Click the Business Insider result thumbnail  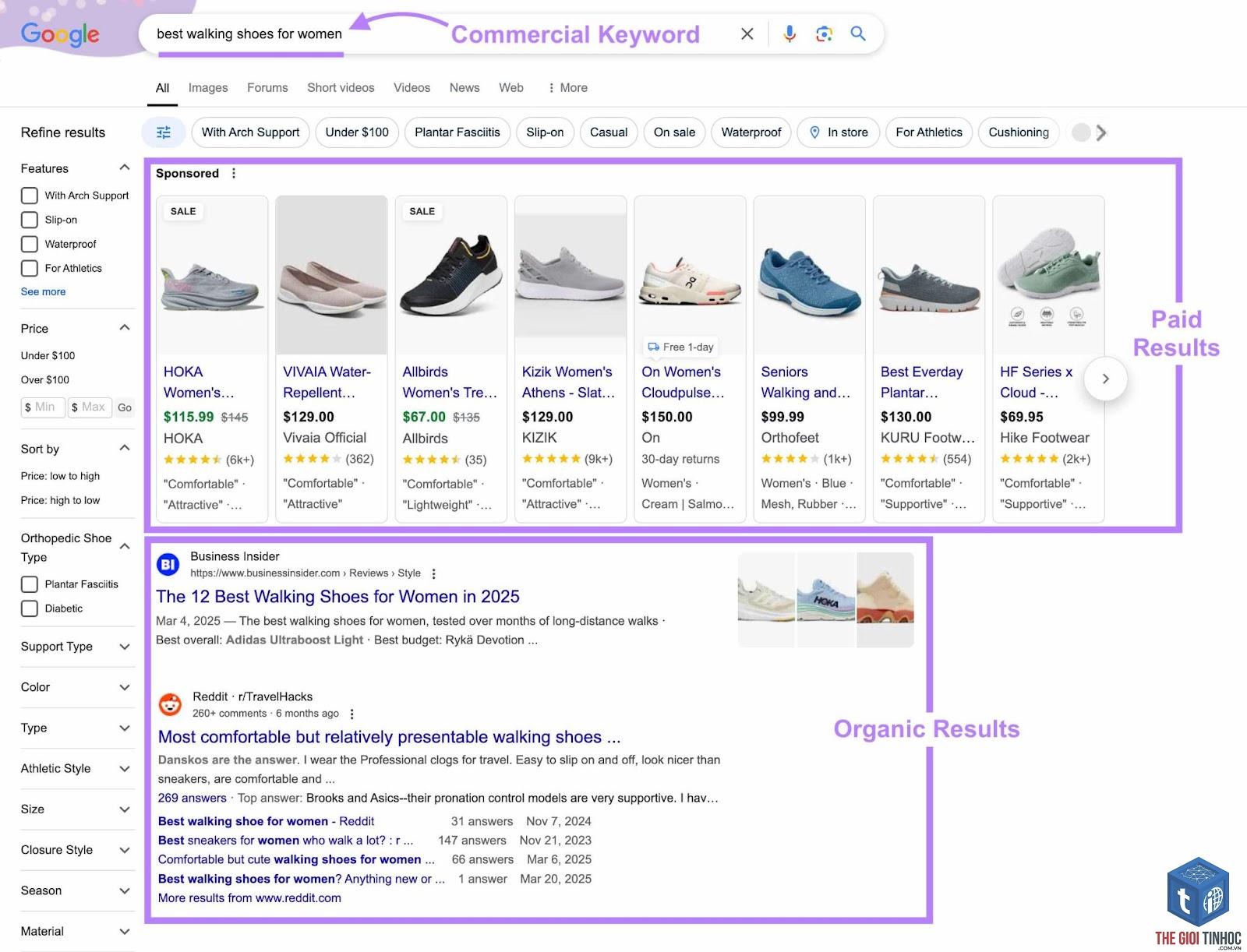pos(826,600)
